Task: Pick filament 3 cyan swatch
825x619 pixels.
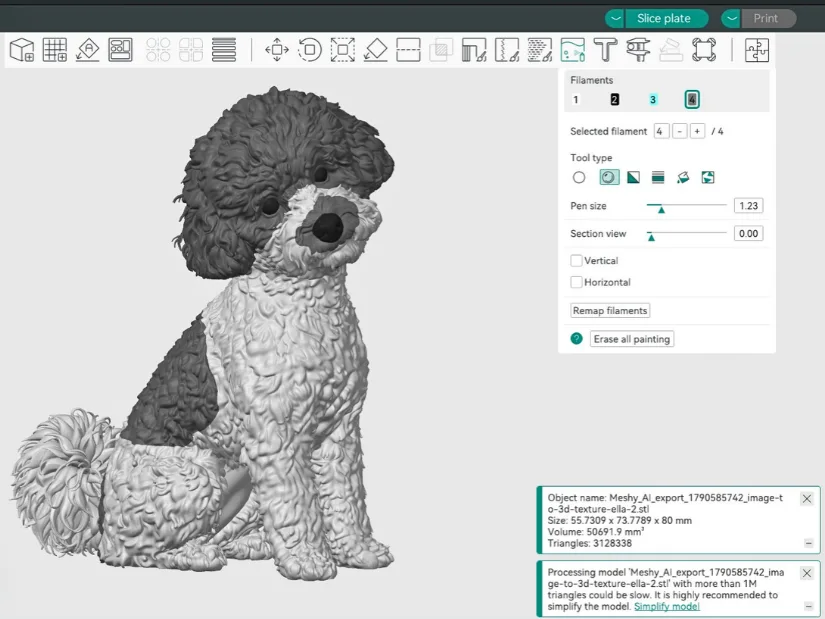Action: tap(653, 99)
